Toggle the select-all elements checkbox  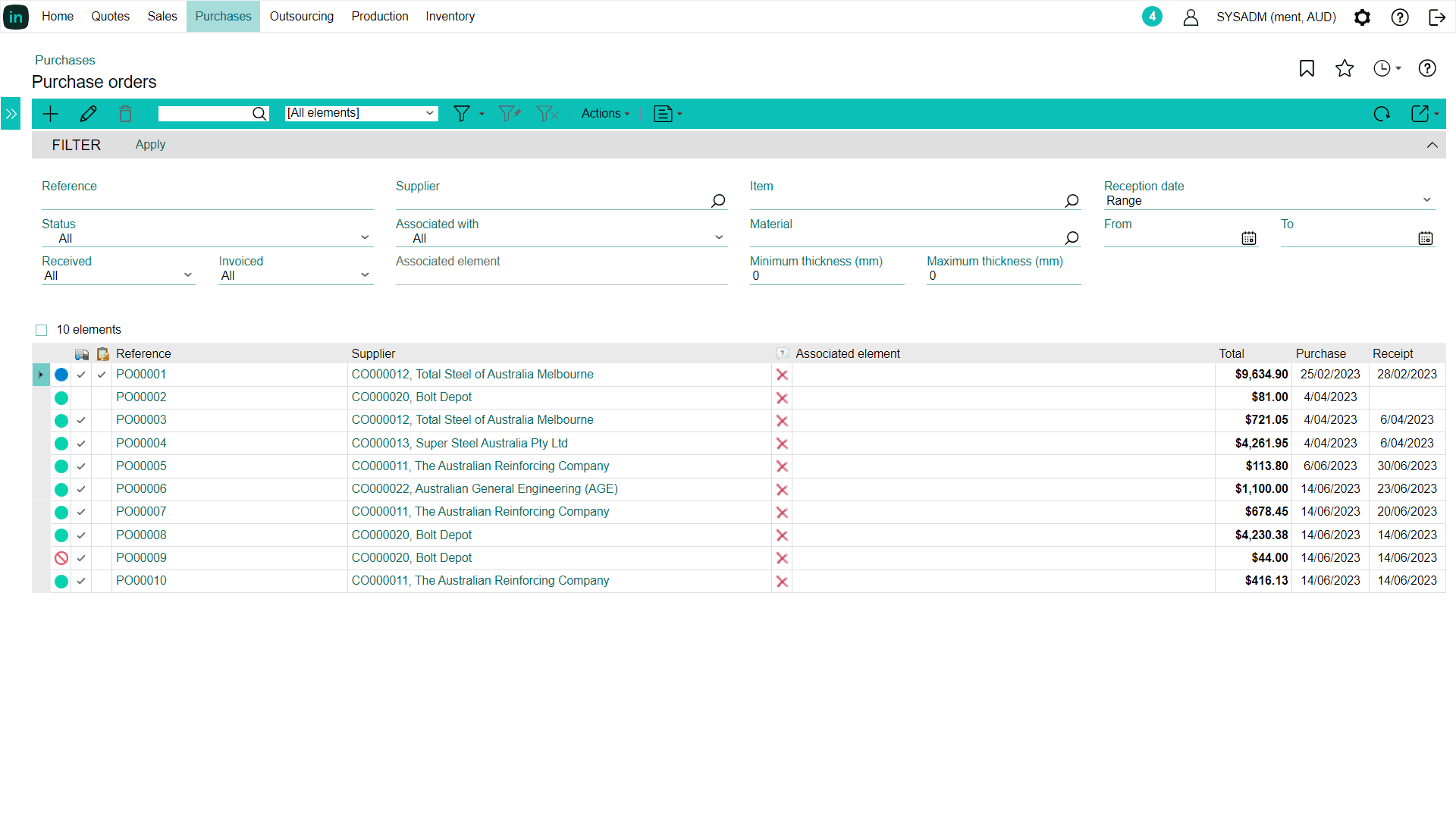(42, 330)
